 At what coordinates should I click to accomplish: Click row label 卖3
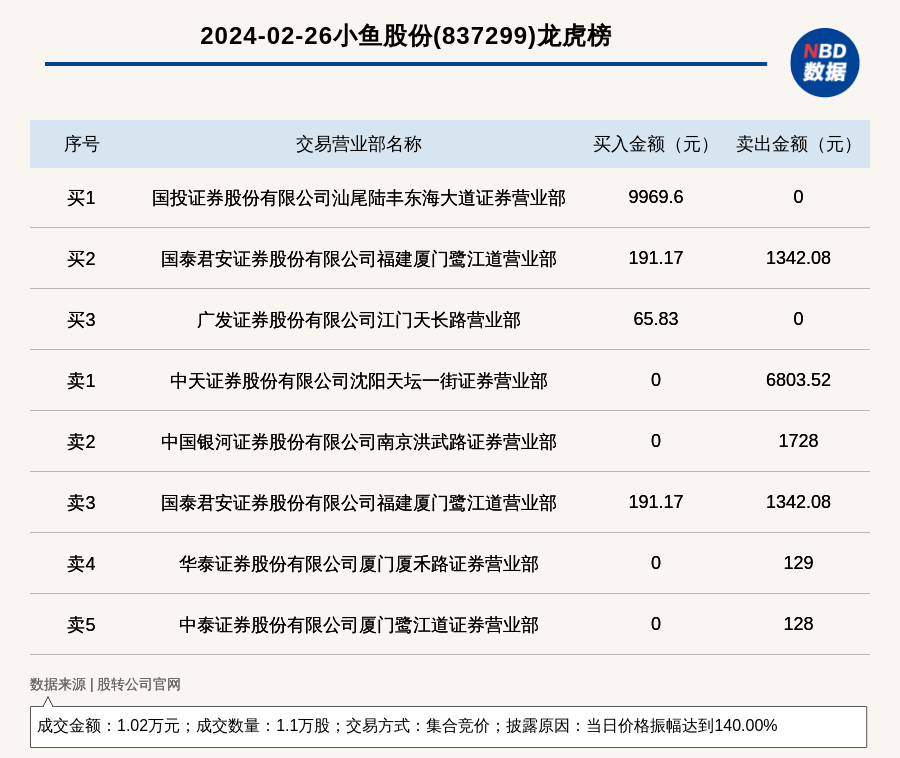(x=82, y=503)
